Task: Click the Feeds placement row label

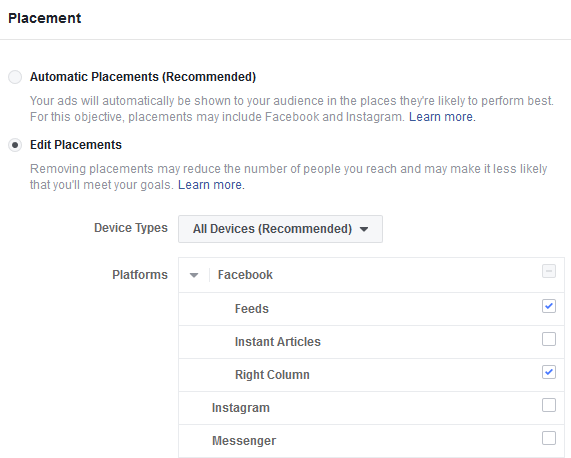Action: point(252,309)
